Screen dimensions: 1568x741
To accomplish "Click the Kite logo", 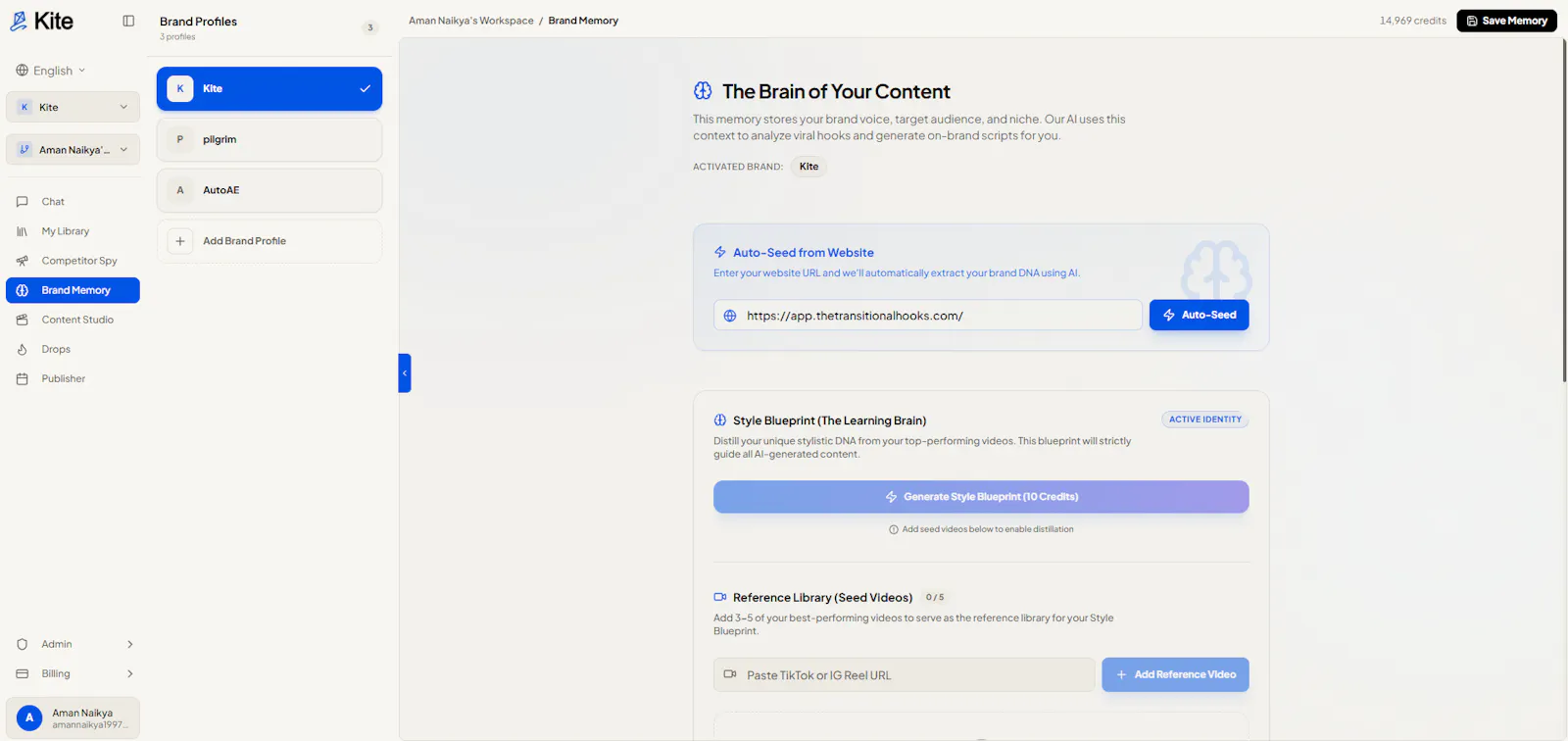I will [41, 21].
